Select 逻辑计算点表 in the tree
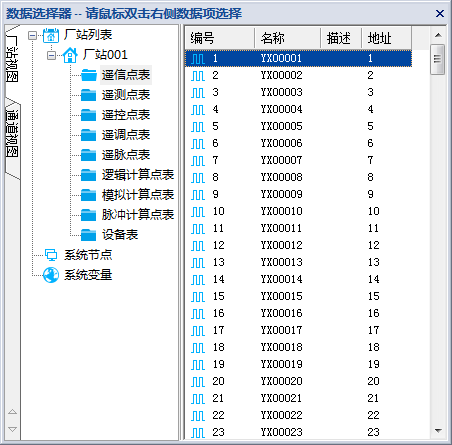This screenshot has height=445, width=452. tap(138, 175)
